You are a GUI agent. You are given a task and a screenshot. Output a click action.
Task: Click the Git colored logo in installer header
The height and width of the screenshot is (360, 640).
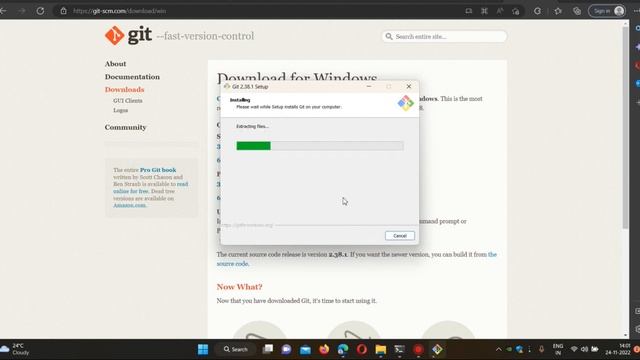[x=405, y=103]
